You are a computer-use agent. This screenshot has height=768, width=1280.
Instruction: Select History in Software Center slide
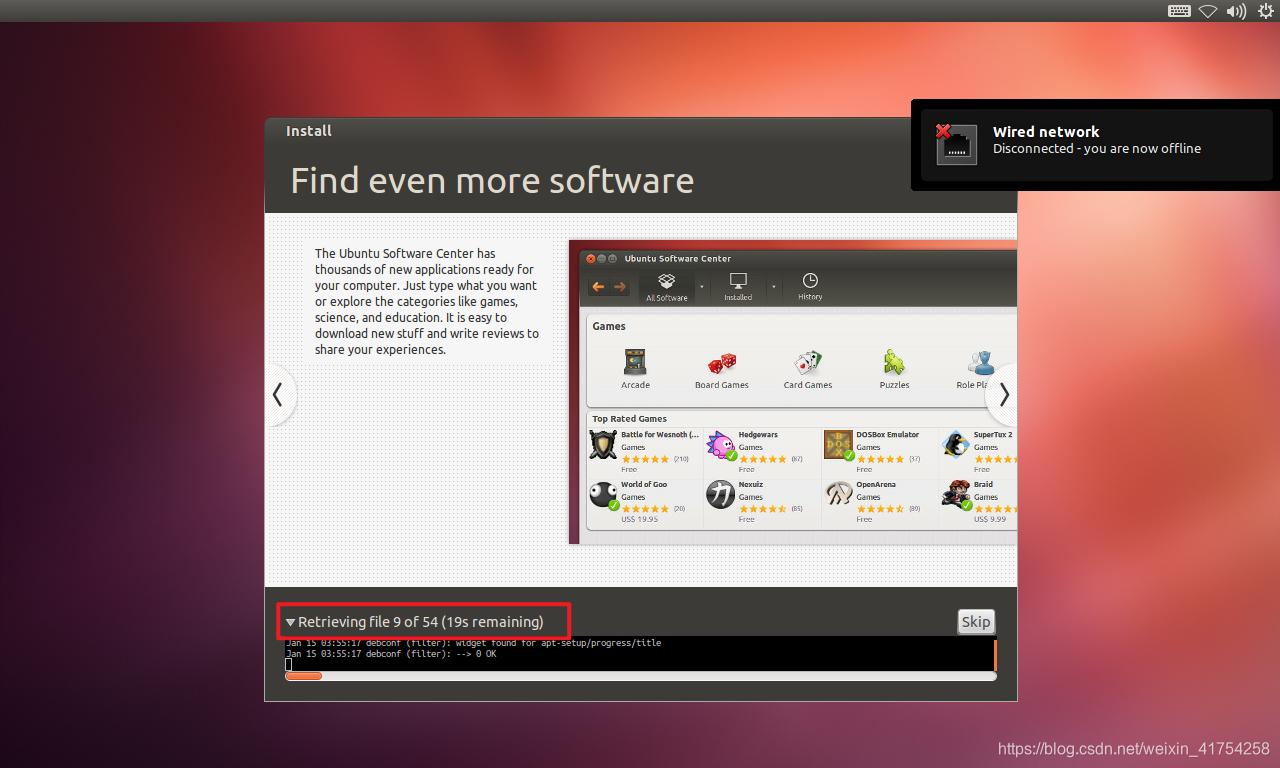click(x=810, y=286)
